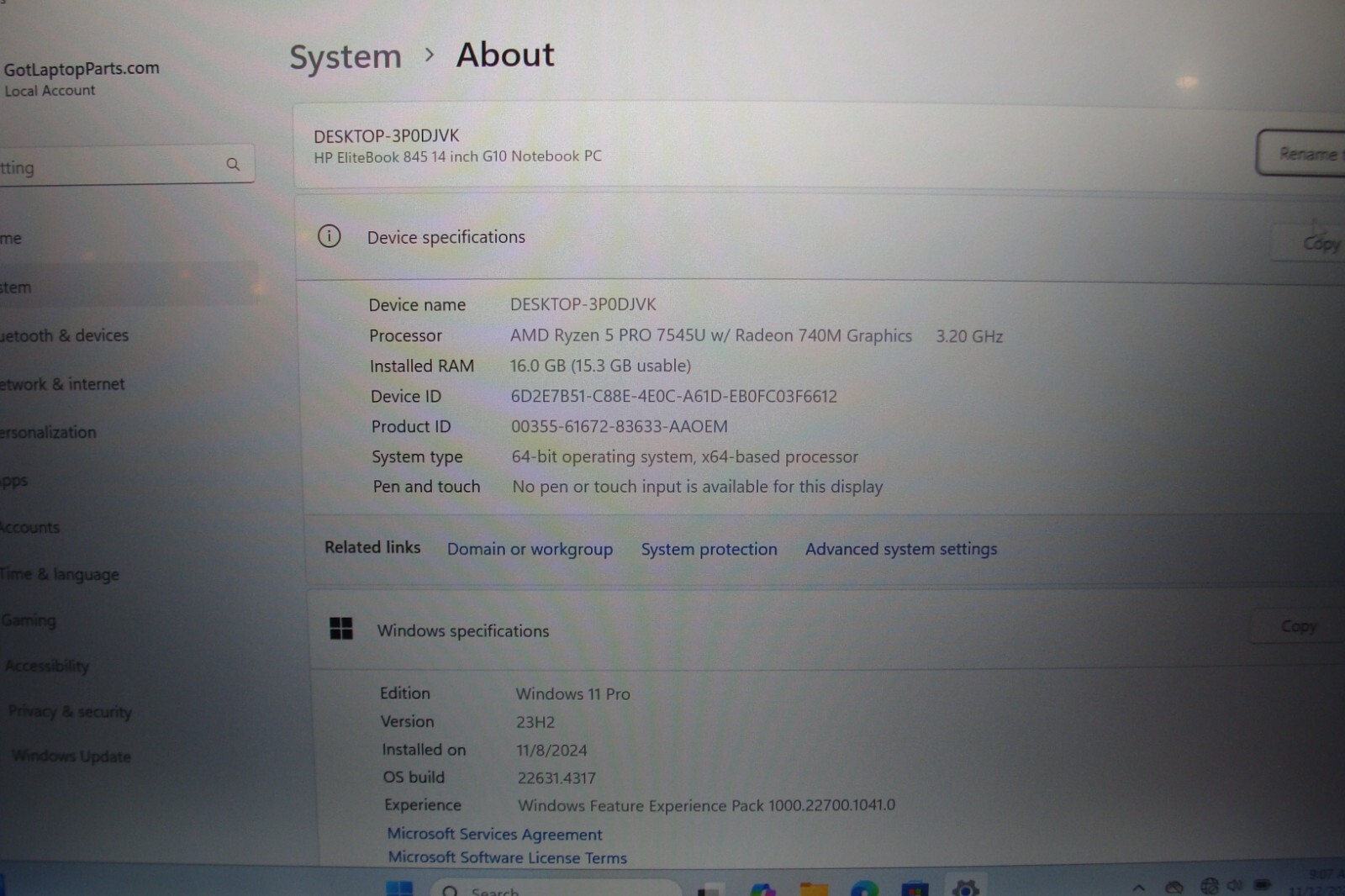Click the Device specifications info icon
1345x896 pixels.
(x=330, y=236)
